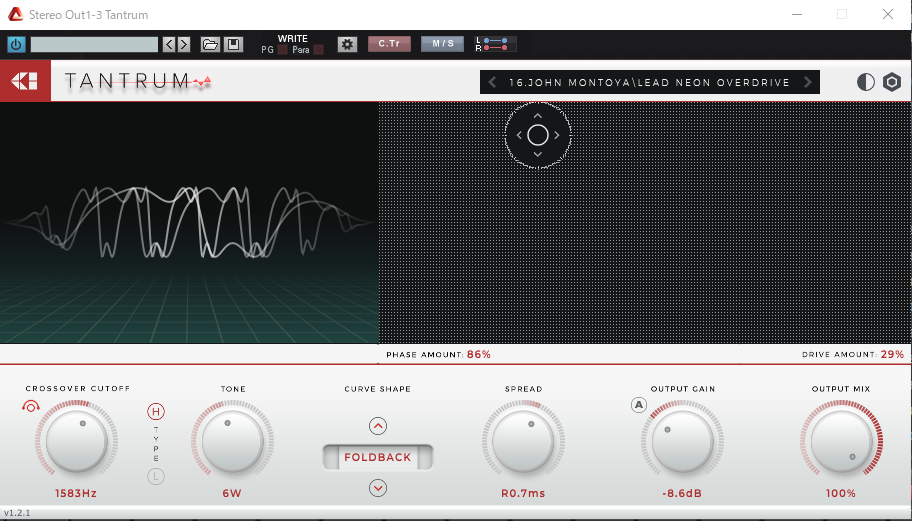Click the XY pad puck circle
Screen dimensions: 912x521
click(x=537, y=135)
